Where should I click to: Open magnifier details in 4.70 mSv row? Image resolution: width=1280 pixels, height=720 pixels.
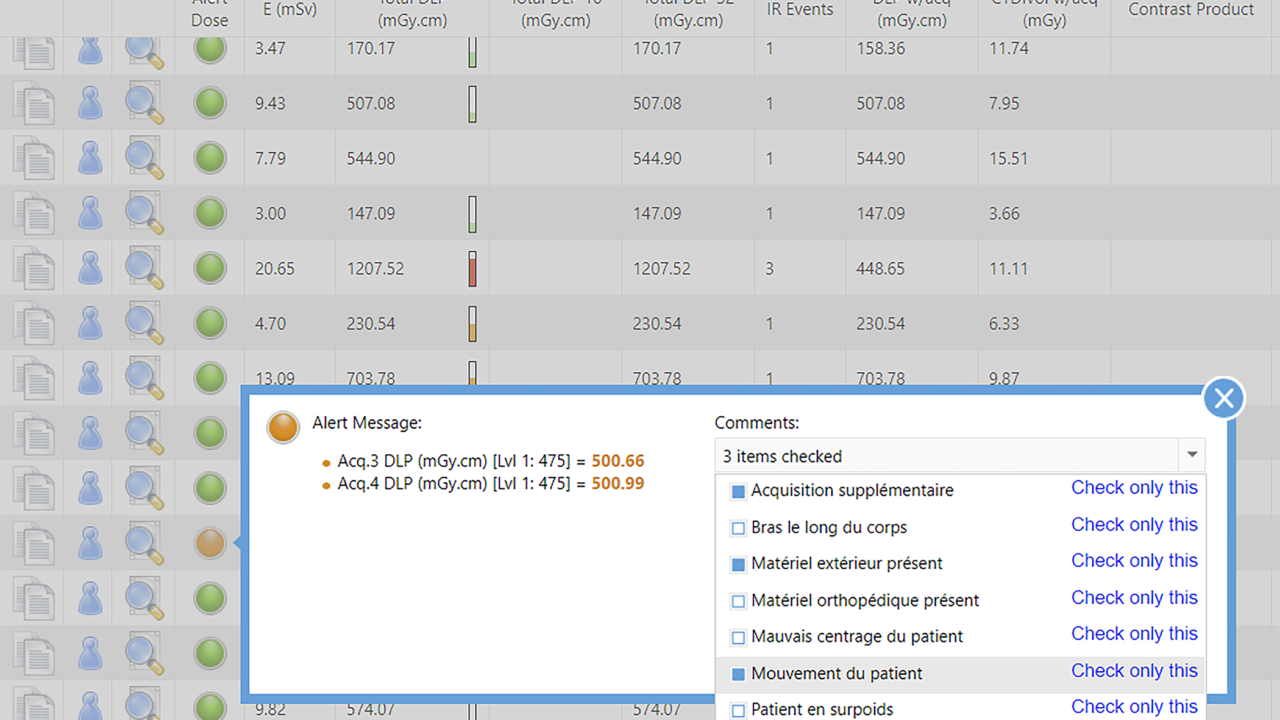pos(144,323)
